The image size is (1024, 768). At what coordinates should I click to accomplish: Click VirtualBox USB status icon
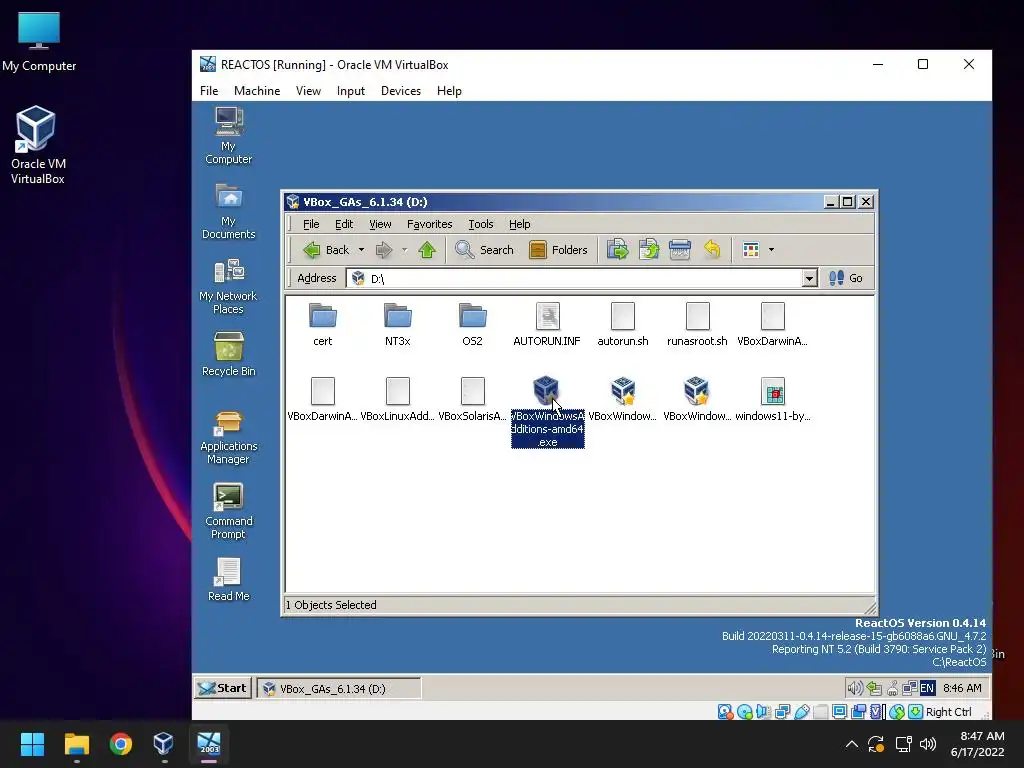[801, 712]
